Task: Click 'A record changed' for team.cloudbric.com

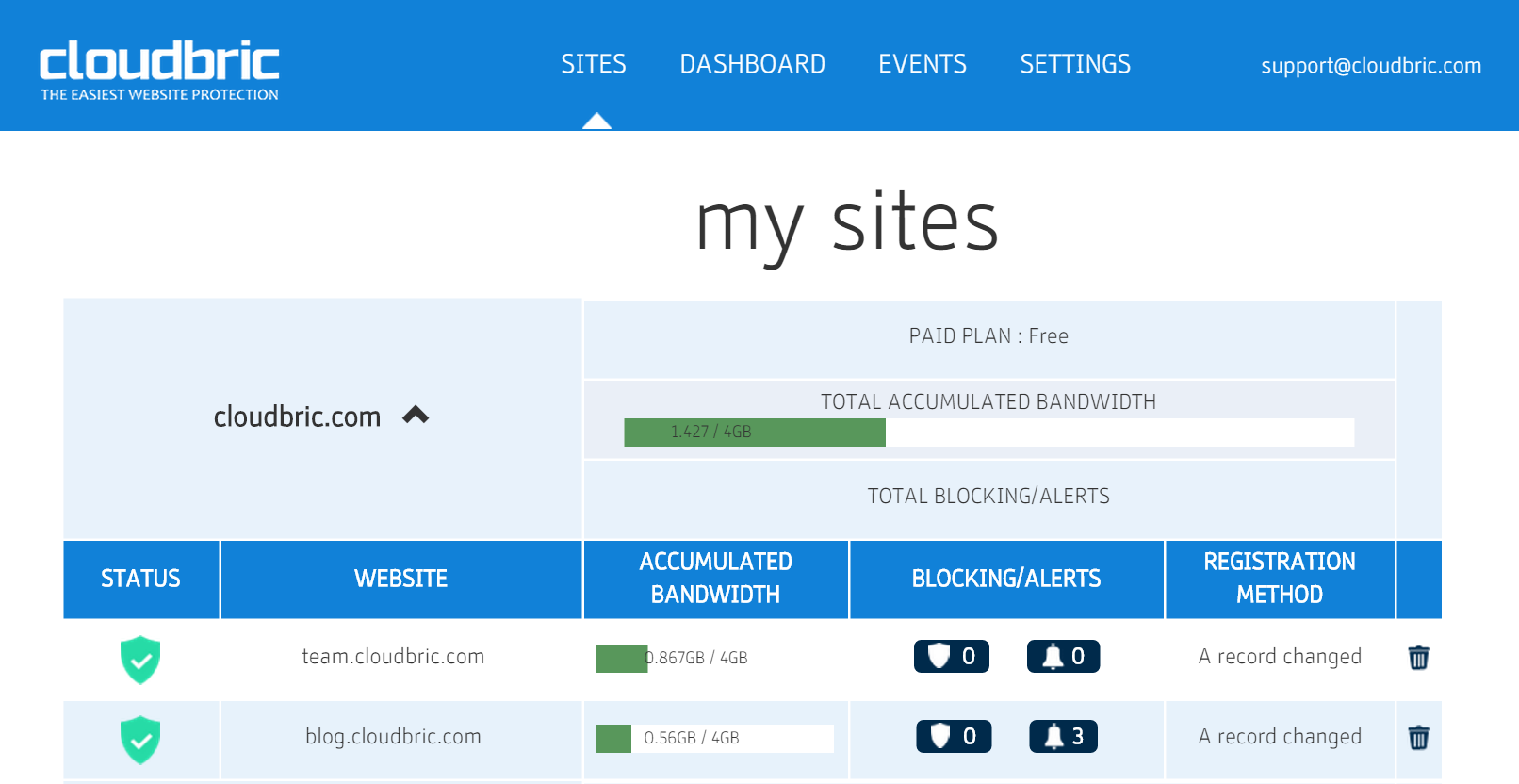Action: 1280,657
